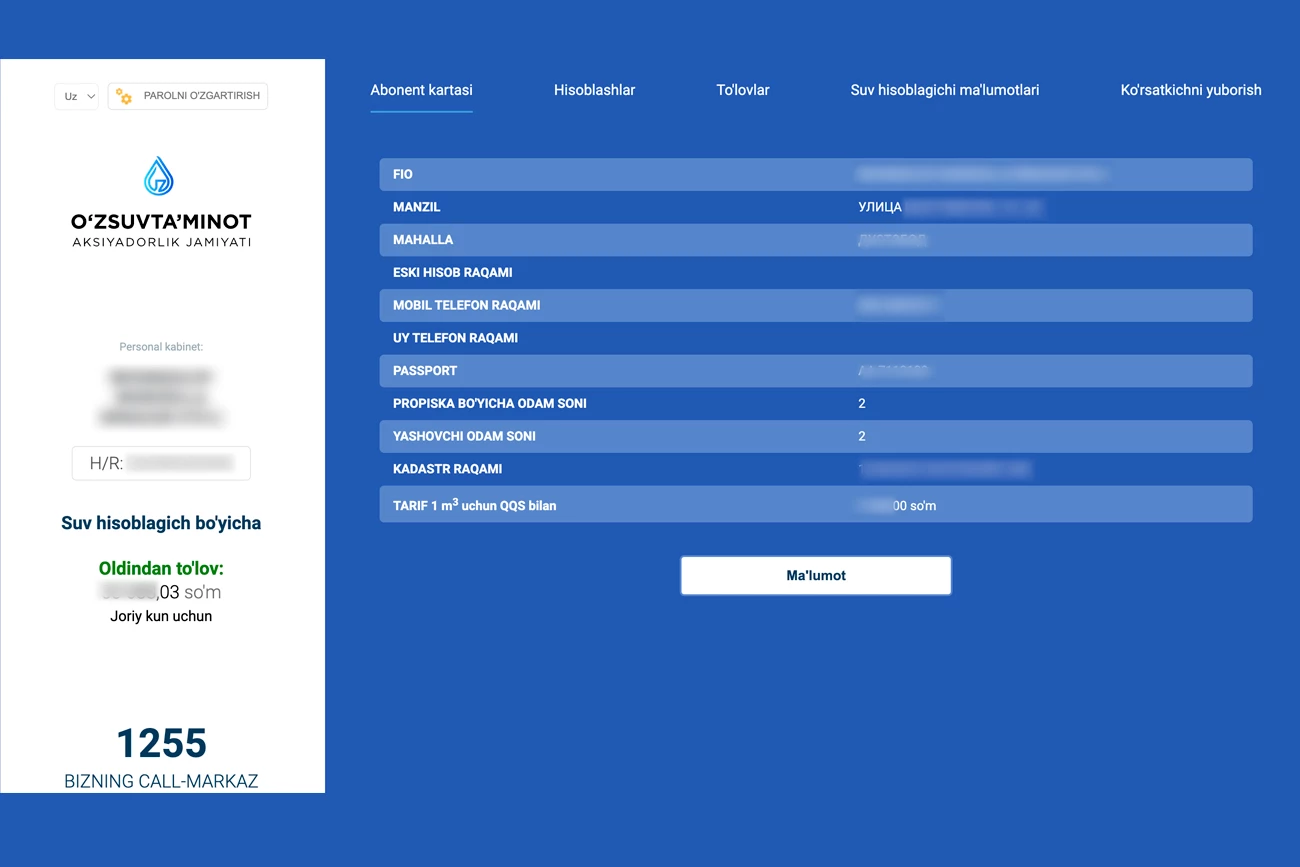
Task: Select the MAHALLA row label
Action: pyautogui.click(x=423, y=240)
